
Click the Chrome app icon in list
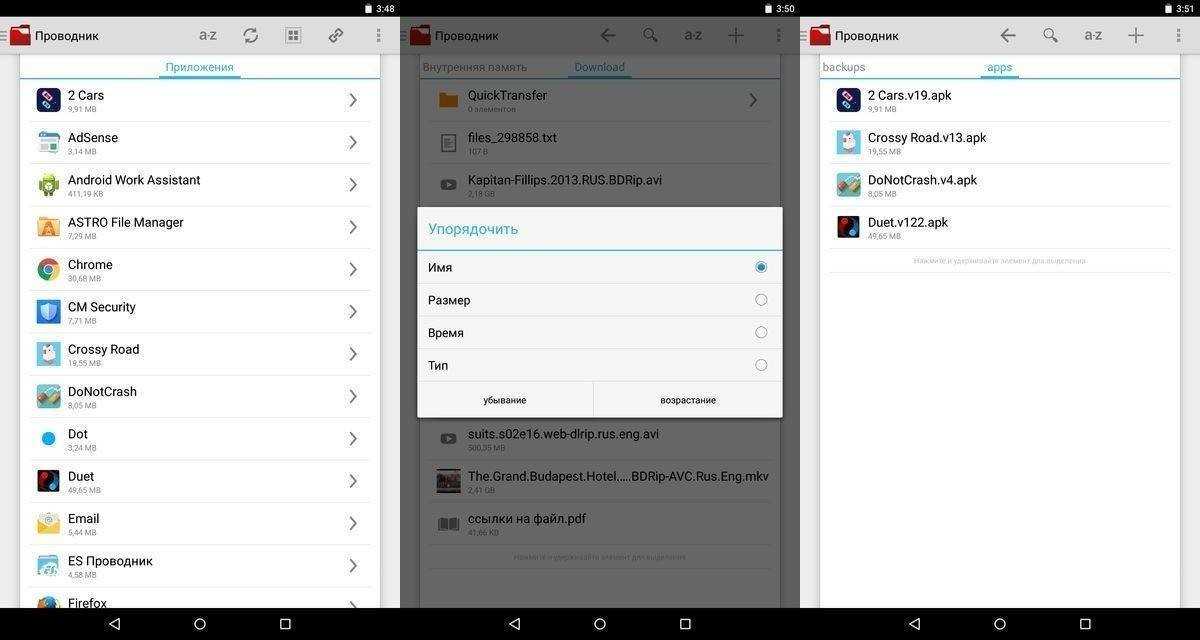[x=48, y=269]
